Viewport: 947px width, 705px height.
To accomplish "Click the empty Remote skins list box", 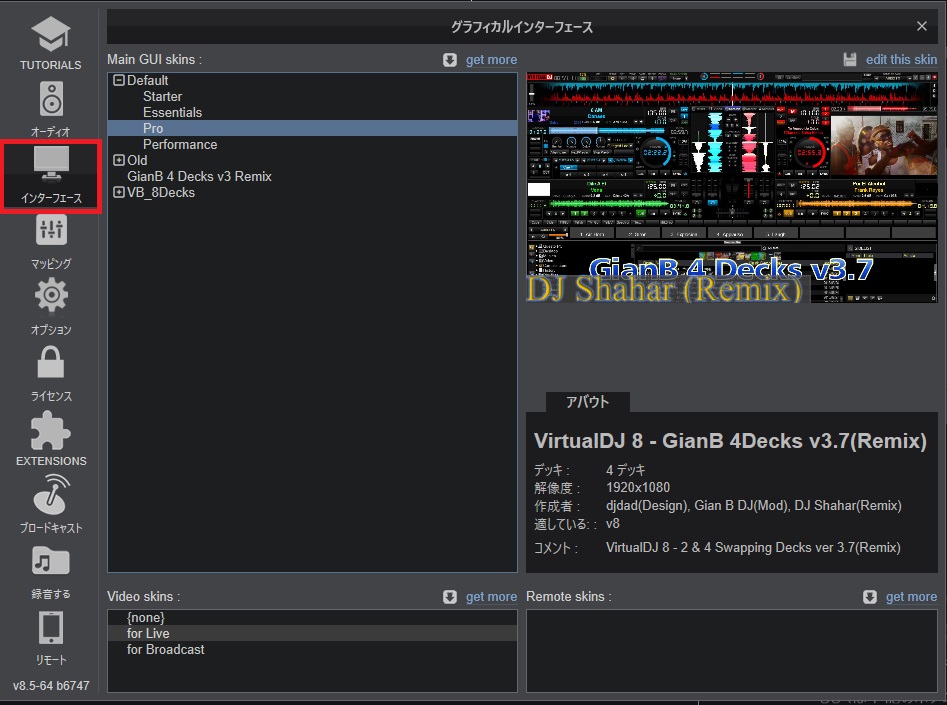I will pyautogui.click(x=731, y=651).
